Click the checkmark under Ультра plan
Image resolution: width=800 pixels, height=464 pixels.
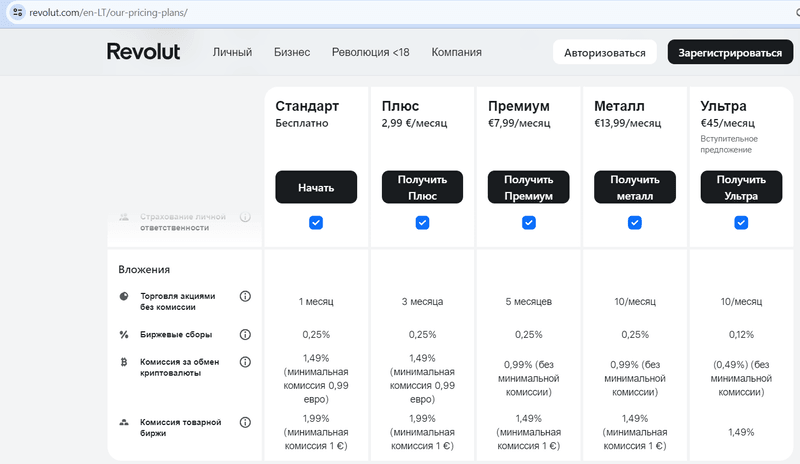741,223
